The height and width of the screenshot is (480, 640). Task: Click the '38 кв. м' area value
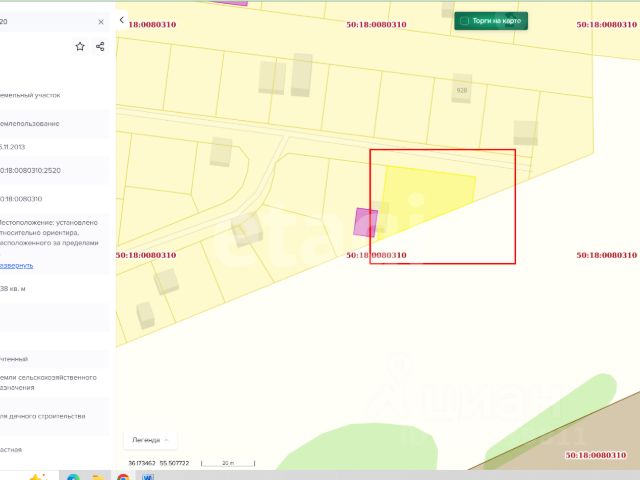[x=13, y=289]
